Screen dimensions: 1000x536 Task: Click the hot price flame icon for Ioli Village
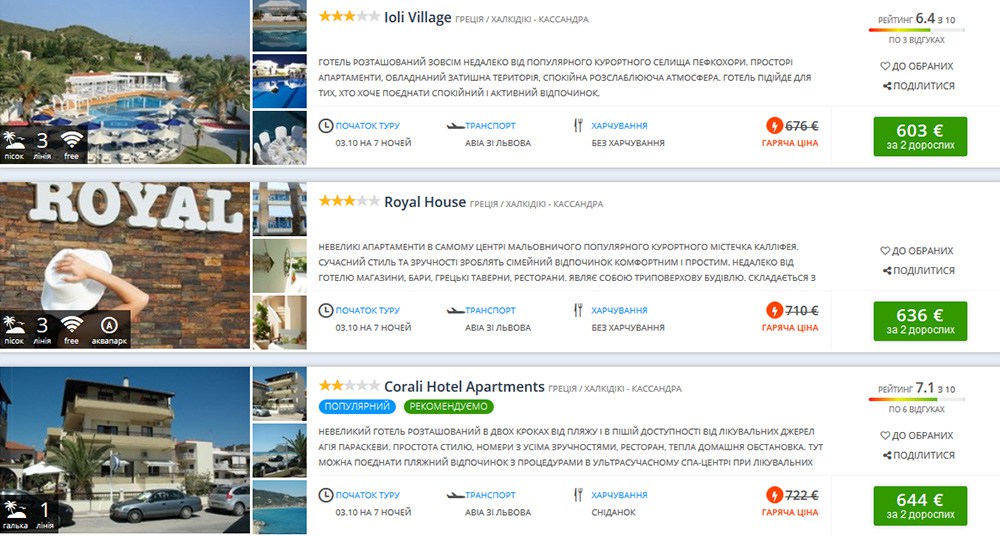[774, 126]
